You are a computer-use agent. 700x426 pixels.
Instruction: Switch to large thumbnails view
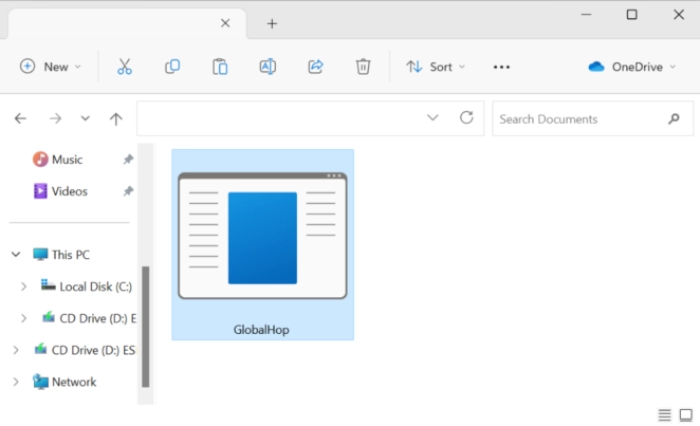(686, 414)
